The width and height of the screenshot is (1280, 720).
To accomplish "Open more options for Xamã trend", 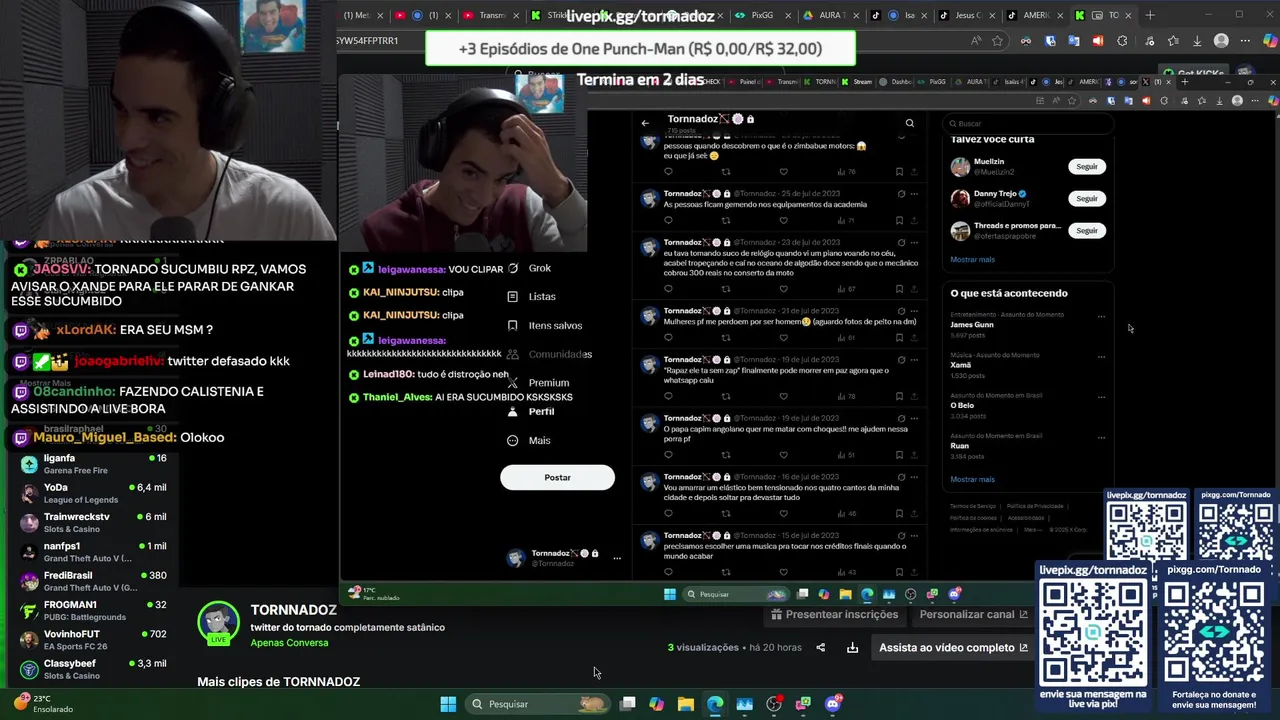I will click(x=1101, y=357).
